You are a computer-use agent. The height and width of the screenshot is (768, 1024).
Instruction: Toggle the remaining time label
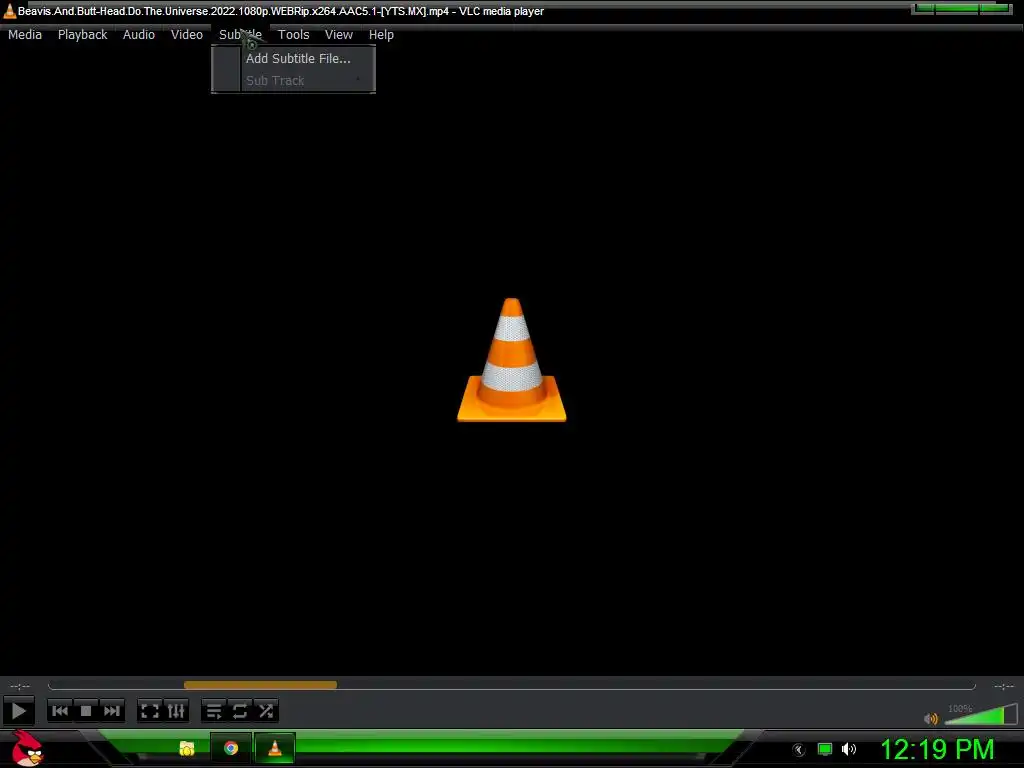[x=1004, y=686]
